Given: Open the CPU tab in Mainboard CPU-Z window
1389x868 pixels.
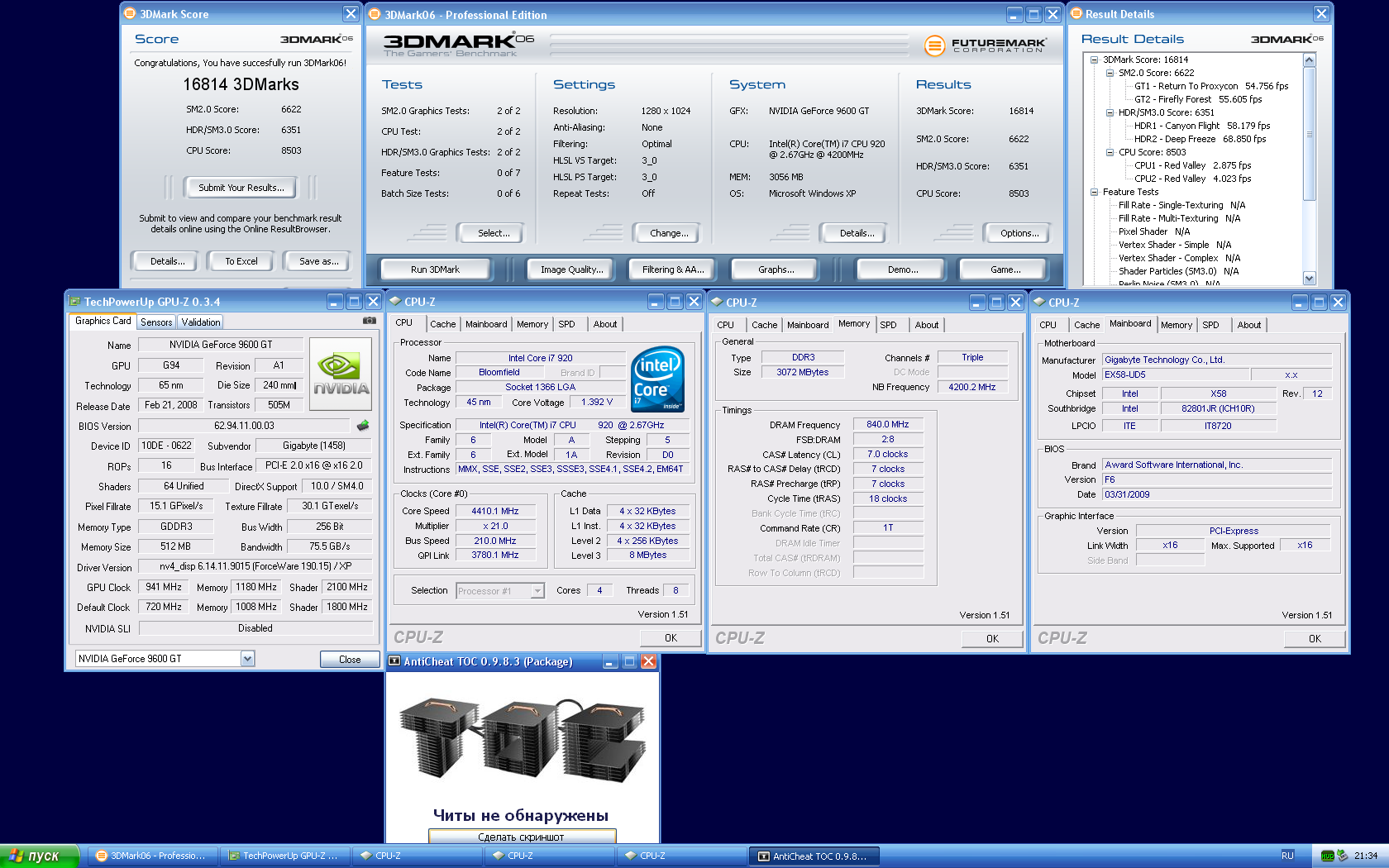Looking at the screenshot, I should [1048, 325].
